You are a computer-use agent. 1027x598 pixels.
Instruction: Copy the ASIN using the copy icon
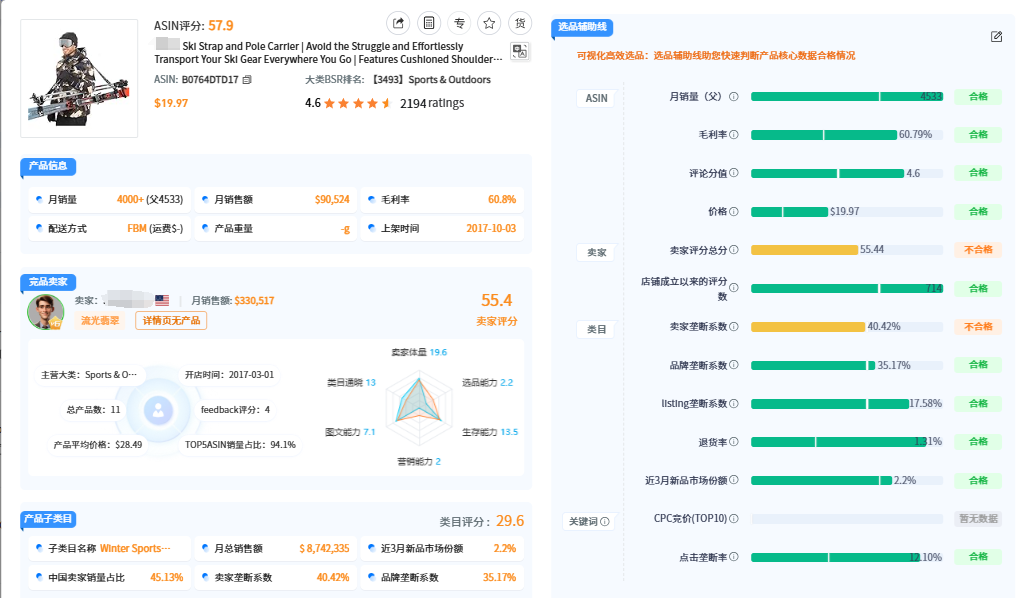coord(248,80)
